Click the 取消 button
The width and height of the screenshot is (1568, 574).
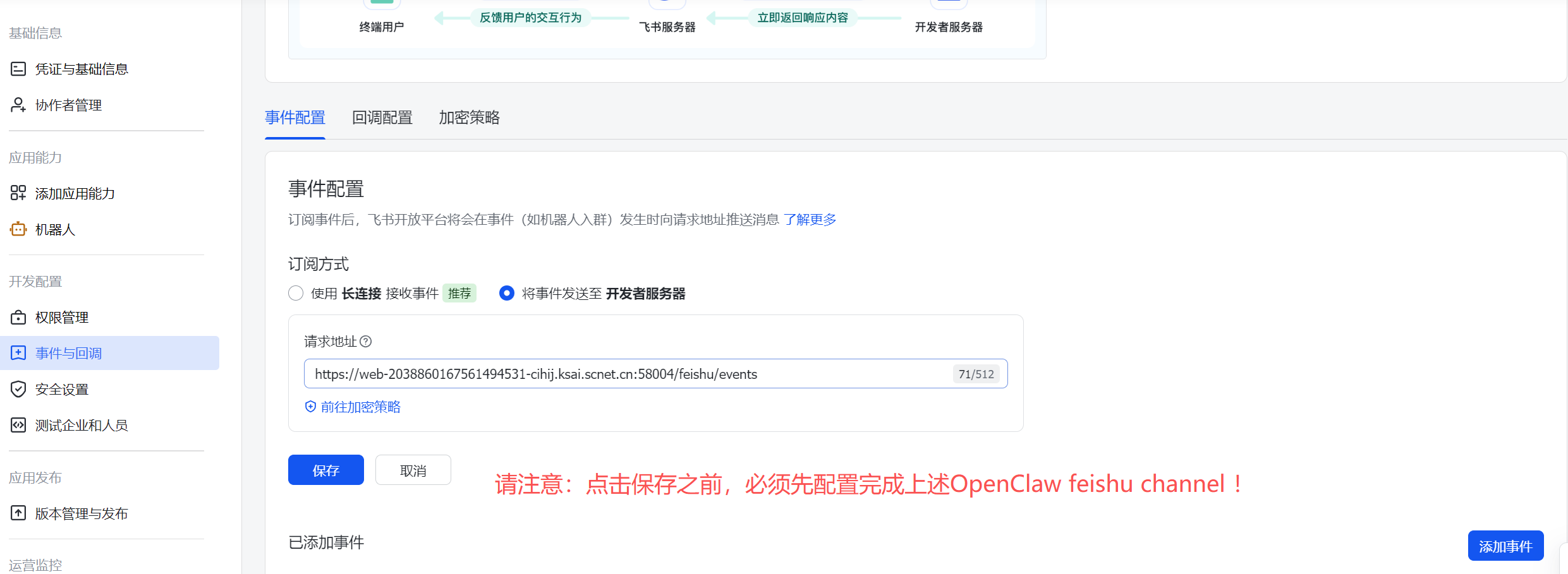click(413, 470)
